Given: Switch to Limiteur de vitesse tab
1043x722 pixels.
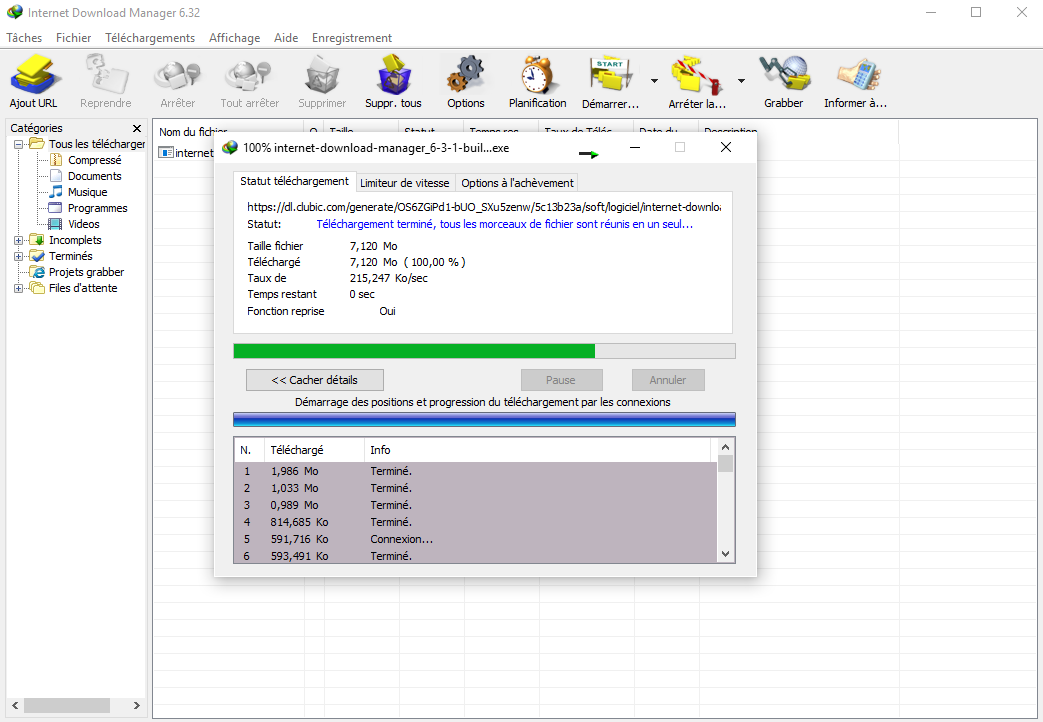Looking at the screenshot, I should pyautogui.click(x=405, y=183).
